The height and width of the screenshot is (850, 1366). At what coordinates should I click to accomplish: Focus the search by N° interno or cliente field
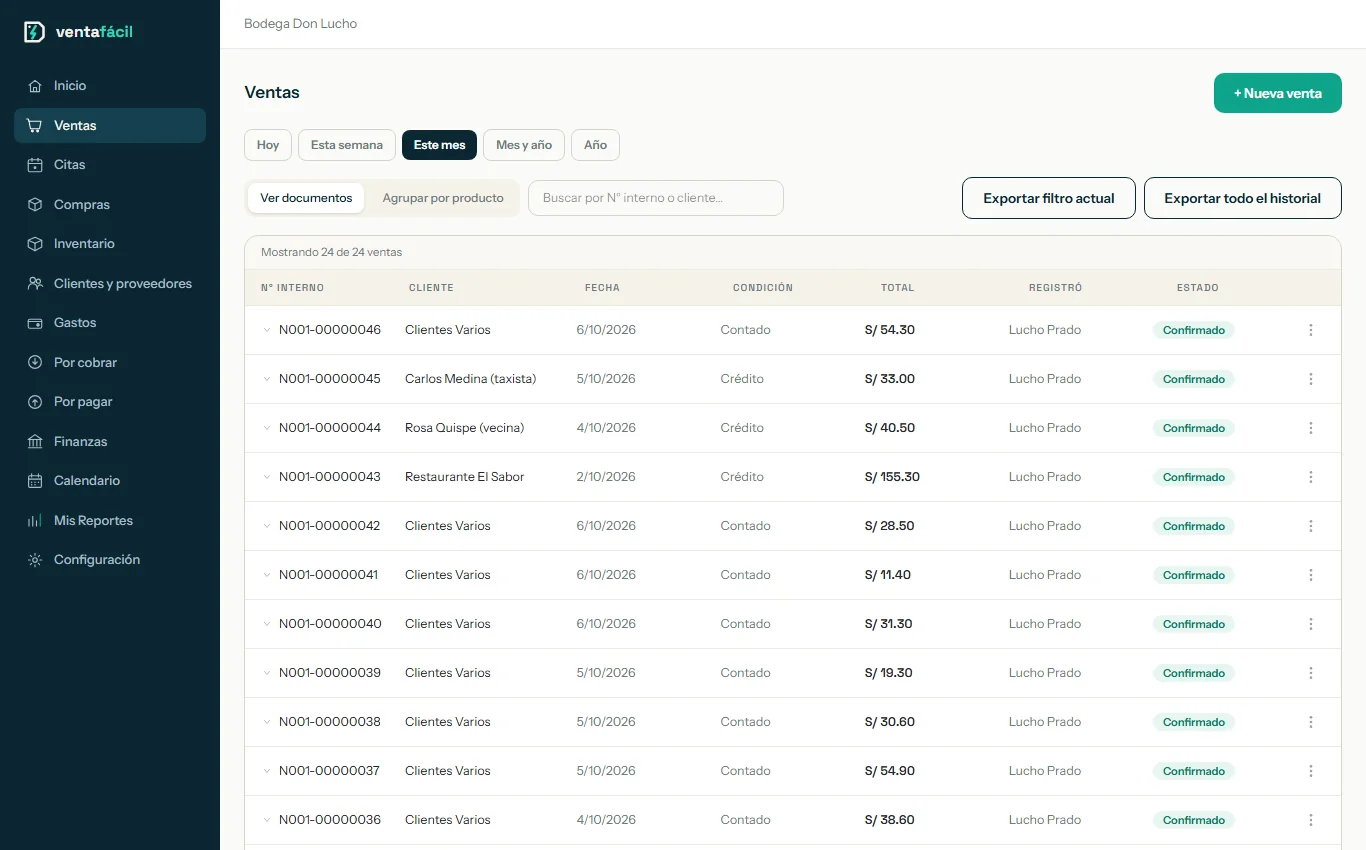[656, 198]
